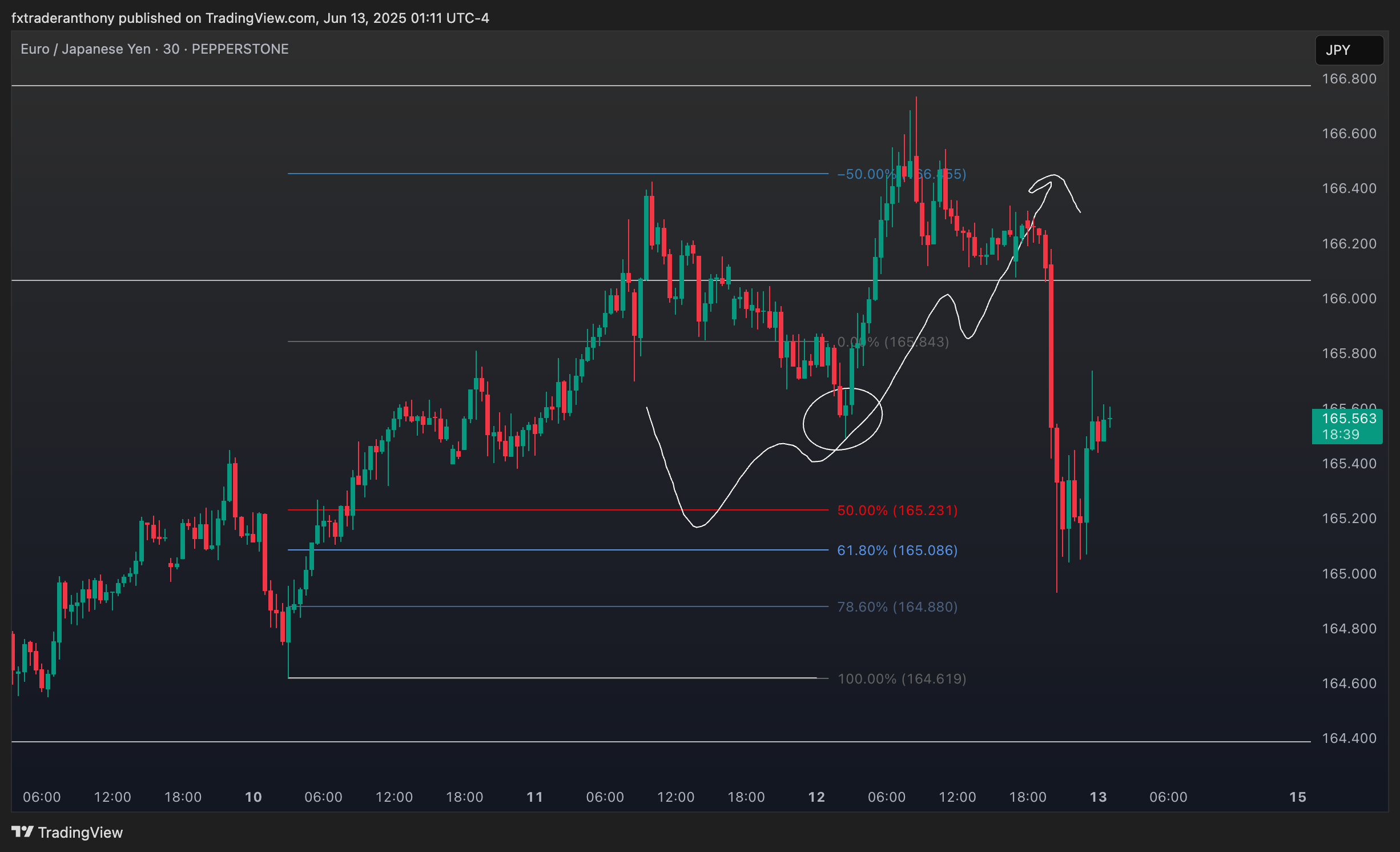The width and height of the screenshot is (1400, 852).
Task: Click the 164.800 price axis label
Action: pyautogui.click(x=1349, y=629)
